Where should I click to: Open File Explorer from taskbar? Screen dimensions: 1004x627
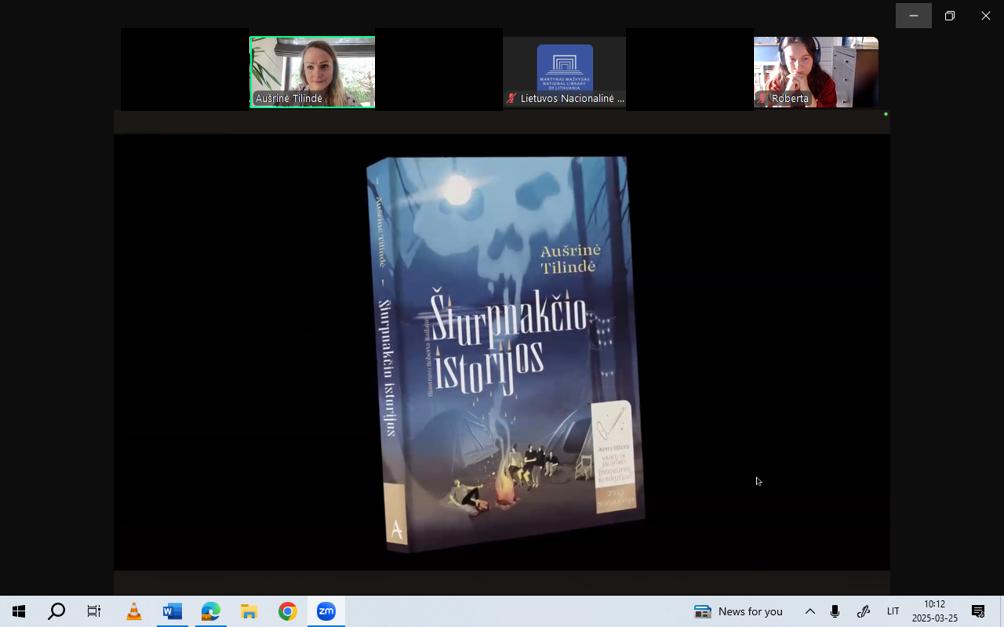coord(249,612)
